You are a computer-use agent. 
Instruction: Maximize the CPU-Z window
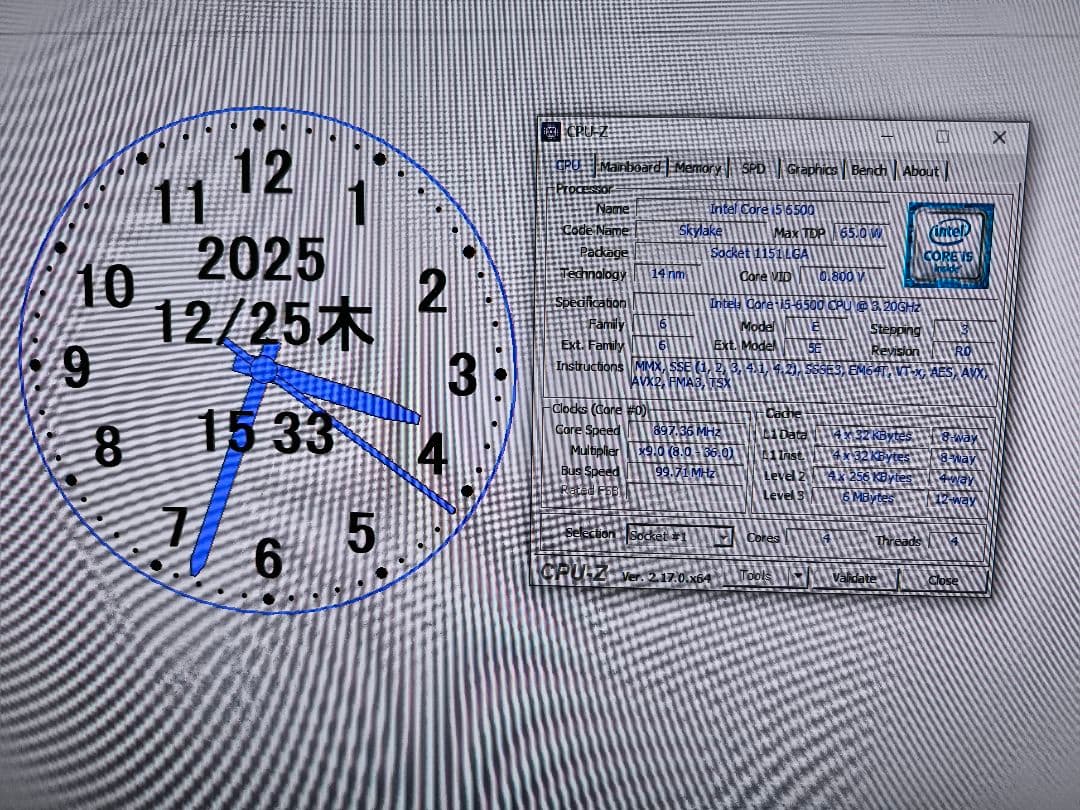pos(942,136)
